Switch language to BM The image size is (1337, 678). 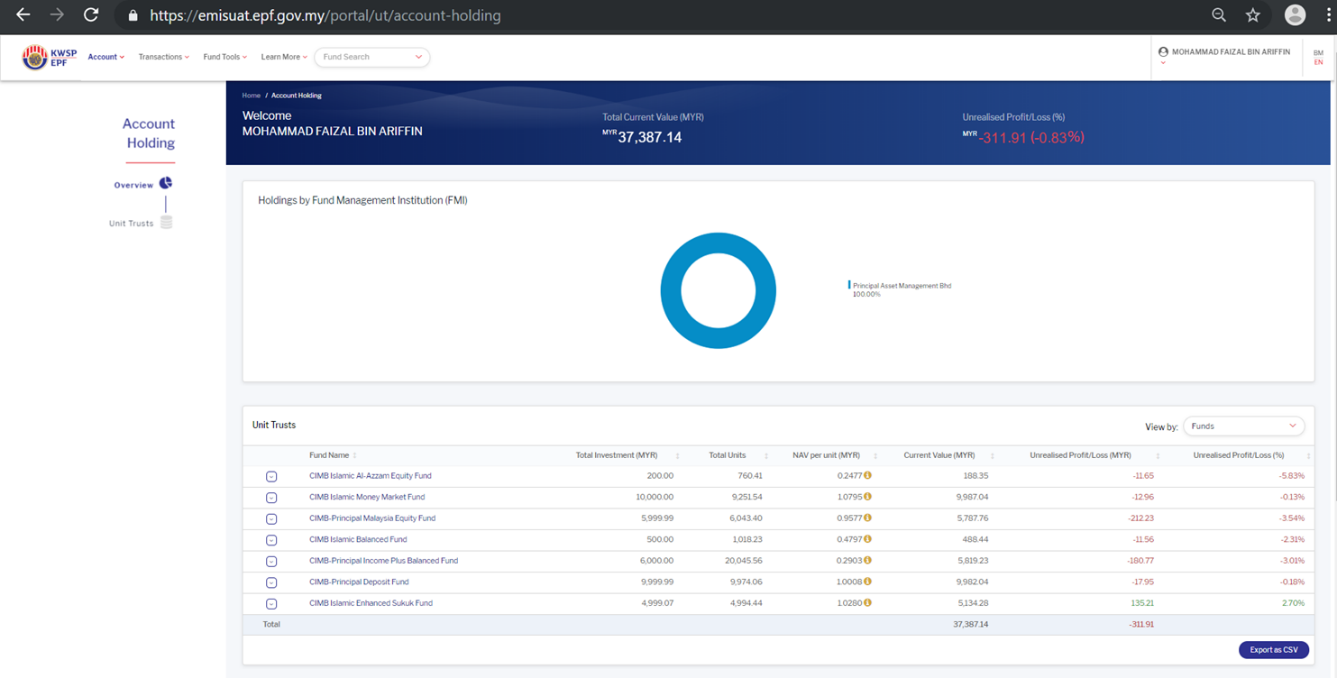coord(1318,53)
